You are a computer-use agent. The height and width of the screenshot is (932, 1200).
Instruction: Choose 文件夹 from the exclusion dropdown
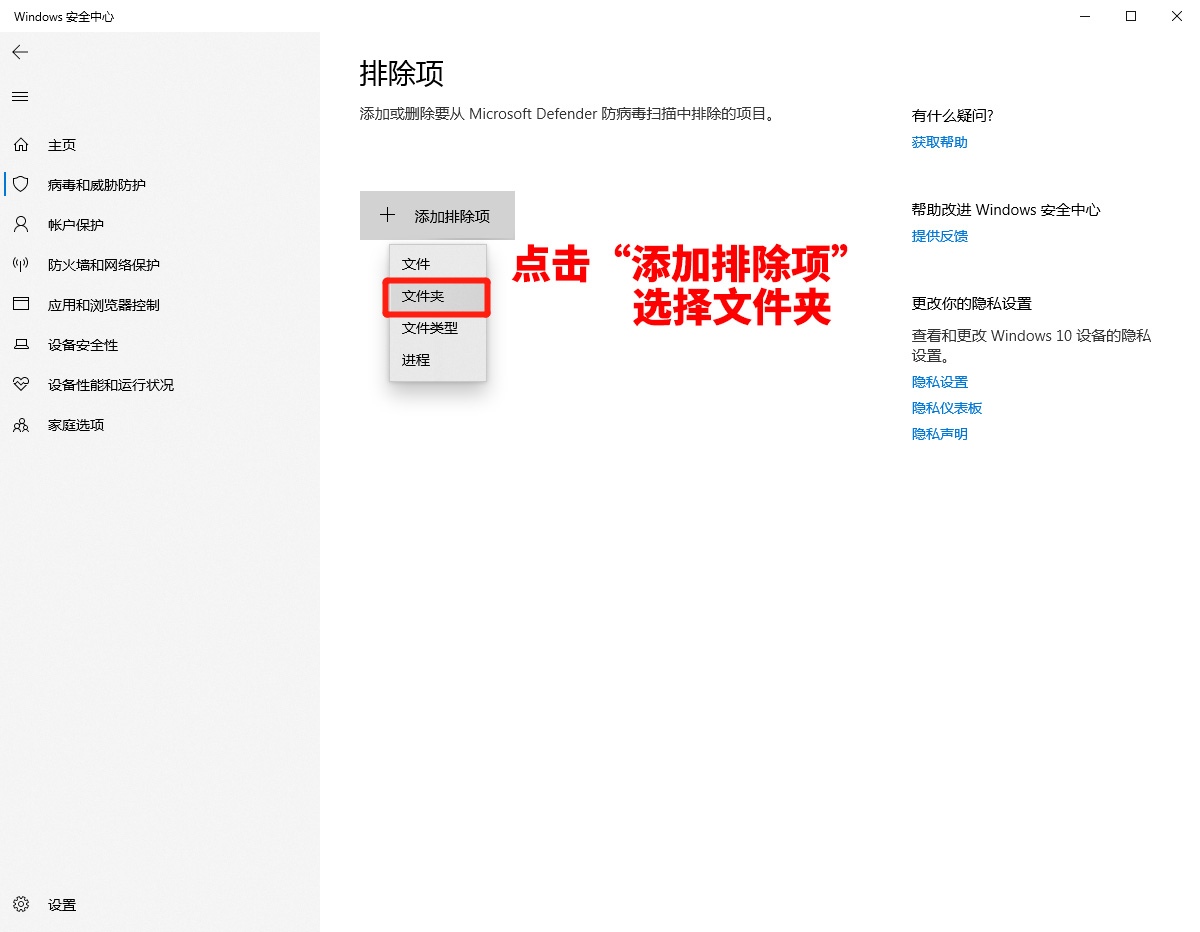point(438,297)
